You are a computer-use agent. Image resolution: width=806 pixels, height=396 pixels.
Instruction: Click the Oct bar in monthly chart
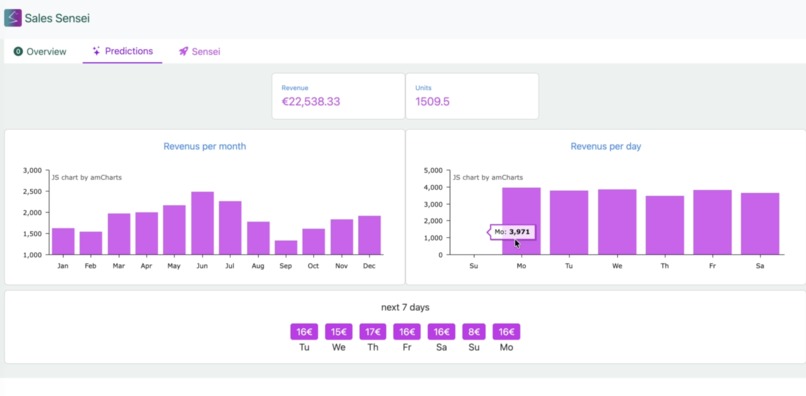[314, 242]
